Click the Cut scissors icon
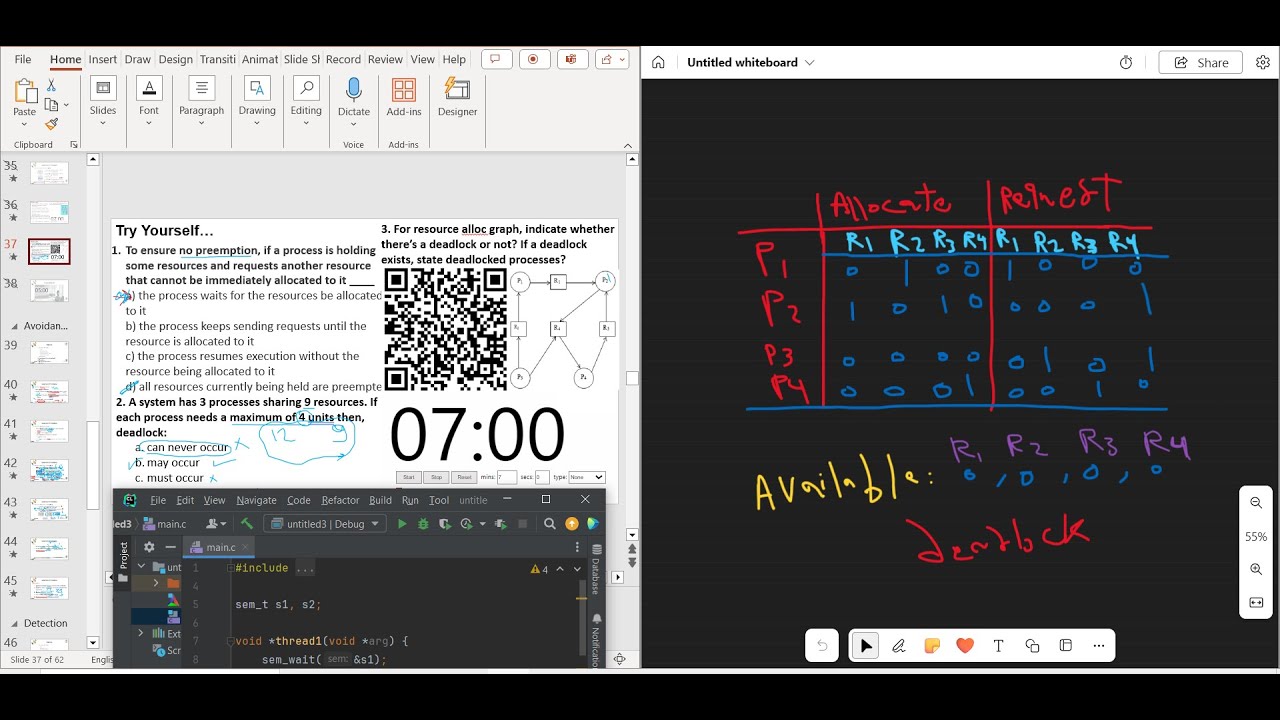 51,86
